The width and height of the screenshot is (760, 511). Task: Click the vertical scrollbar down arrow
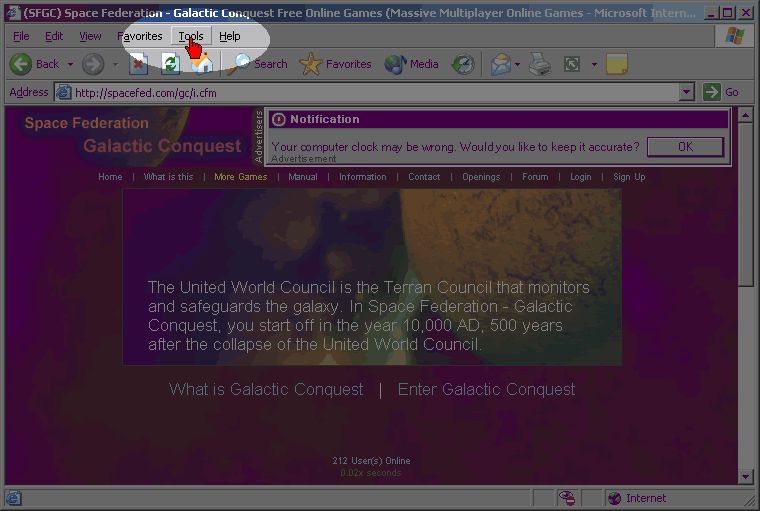point(745,476)
